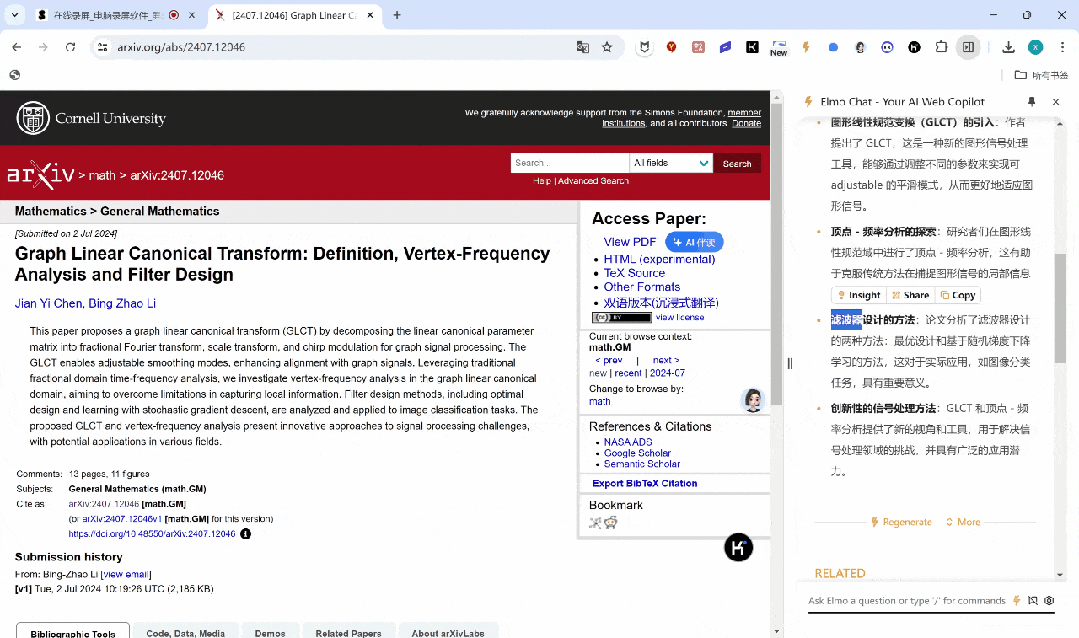Focus the arXiv search field

(x=570, y=163)
